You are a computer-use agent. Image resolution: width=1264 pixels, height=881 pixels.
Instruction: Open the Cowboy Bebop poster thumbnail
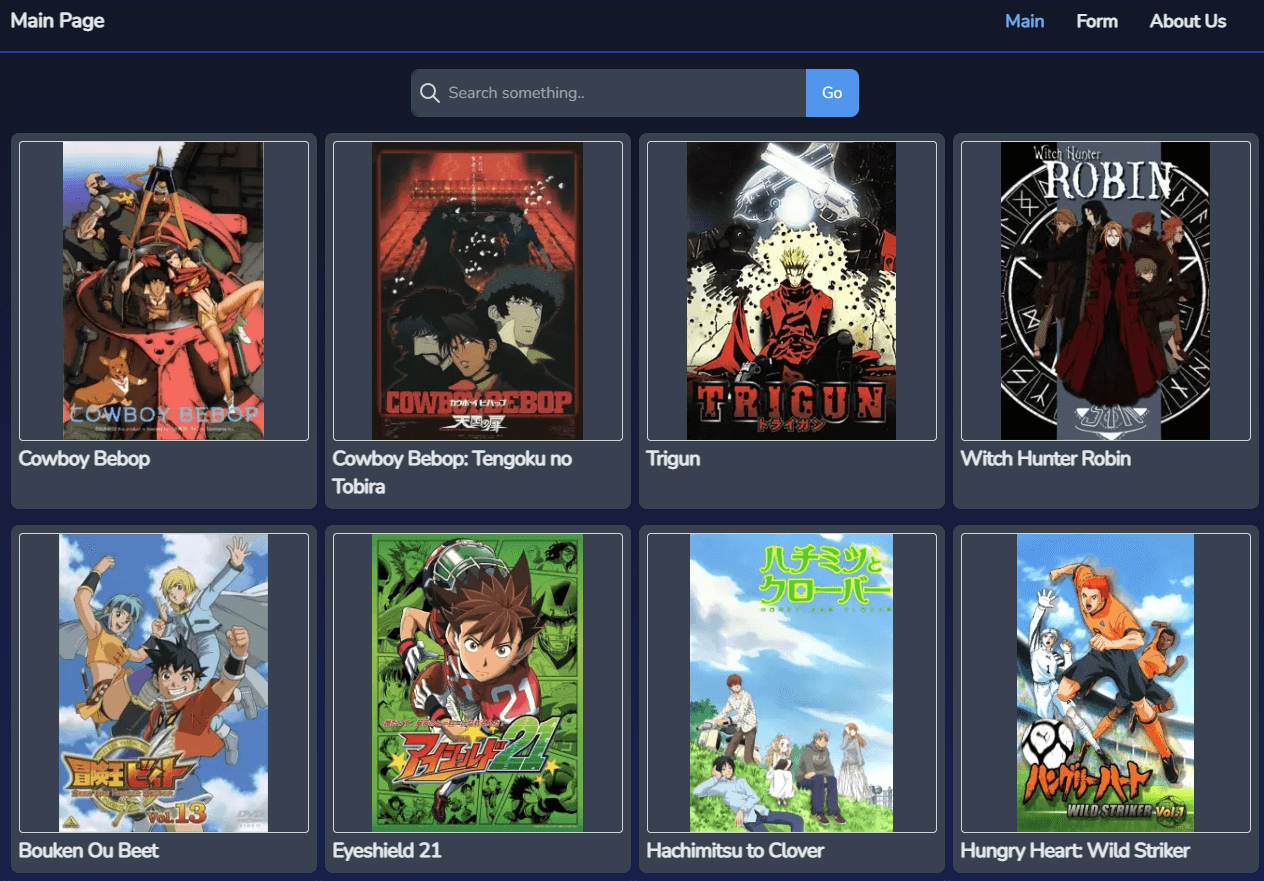[x=163, y=290]
